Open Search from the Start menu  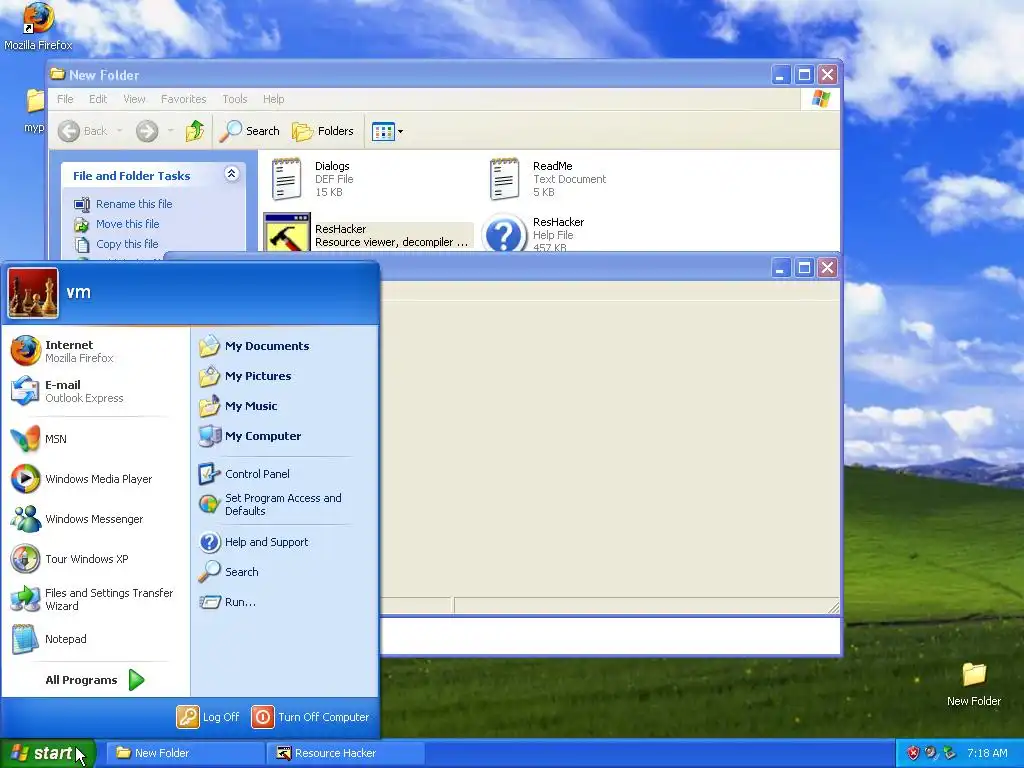[x=229, y=571]
